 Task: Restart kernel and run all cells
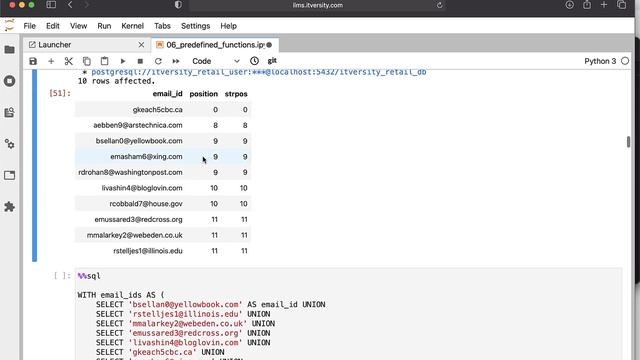pos(176,61)
